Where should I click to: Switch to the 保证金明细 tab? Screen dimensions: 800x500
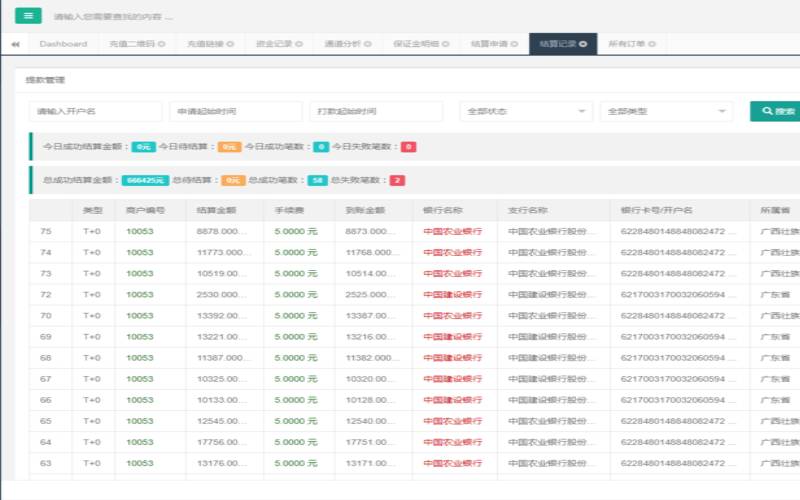416,44
